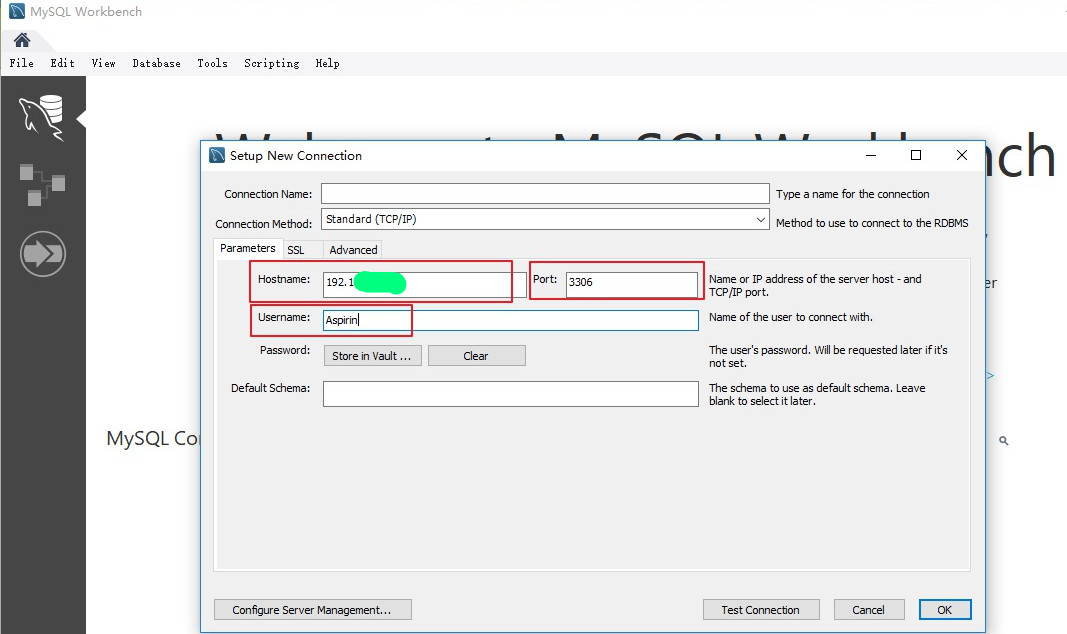Open the View menu
This screenshot has width=1067, height=634.
[103, 63]
